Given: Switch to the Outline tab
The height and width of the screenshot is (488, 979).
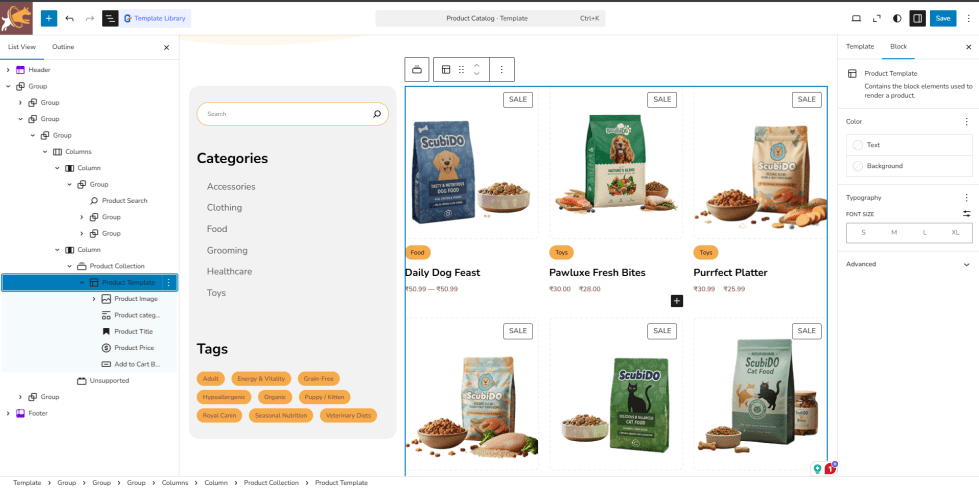Looking at the screenshot, I should pos(63,47).
